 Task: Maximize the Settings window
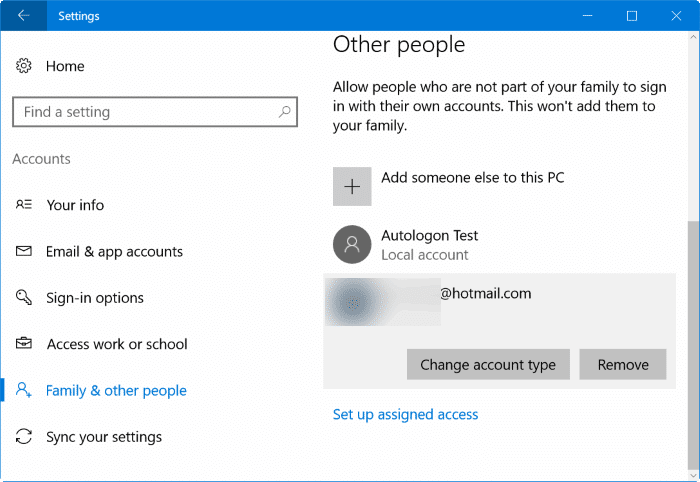coord(632,16)
